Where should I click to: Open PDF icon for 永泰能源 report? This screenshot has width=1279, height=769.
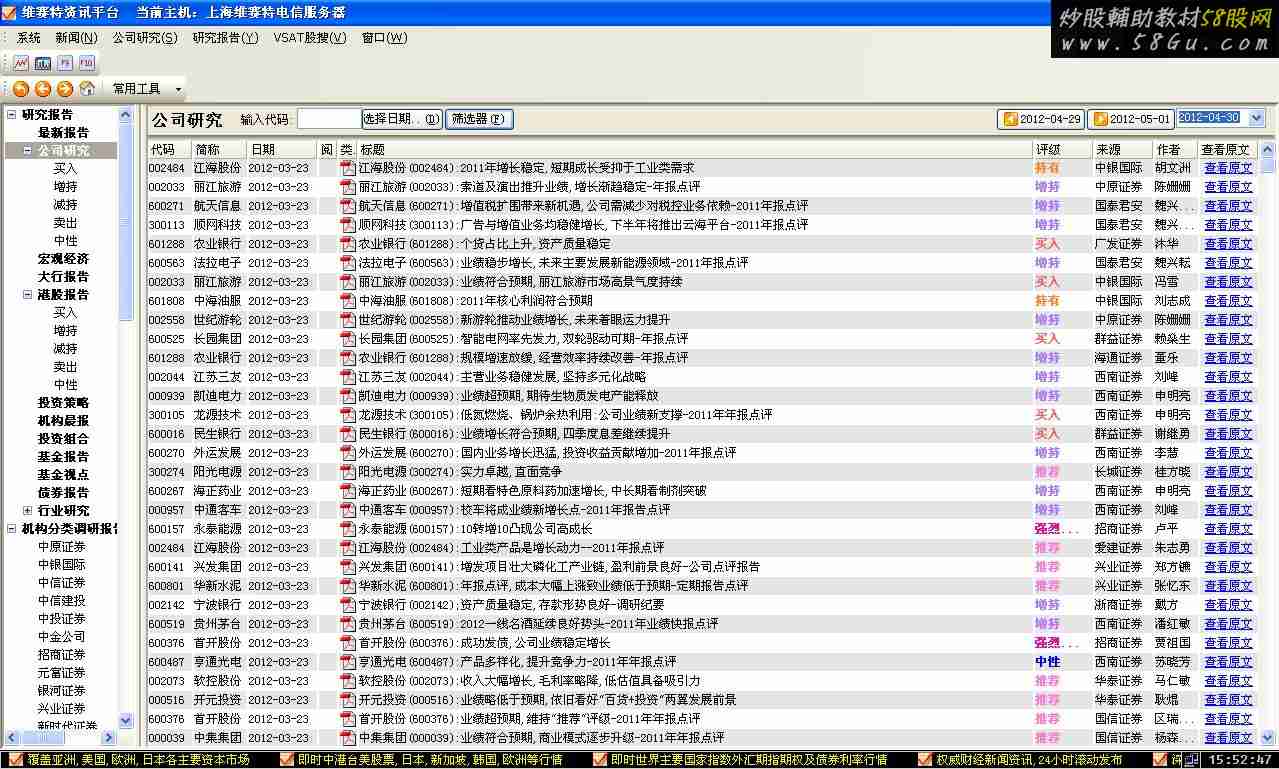pyautogui.click(x=348, y=529)
